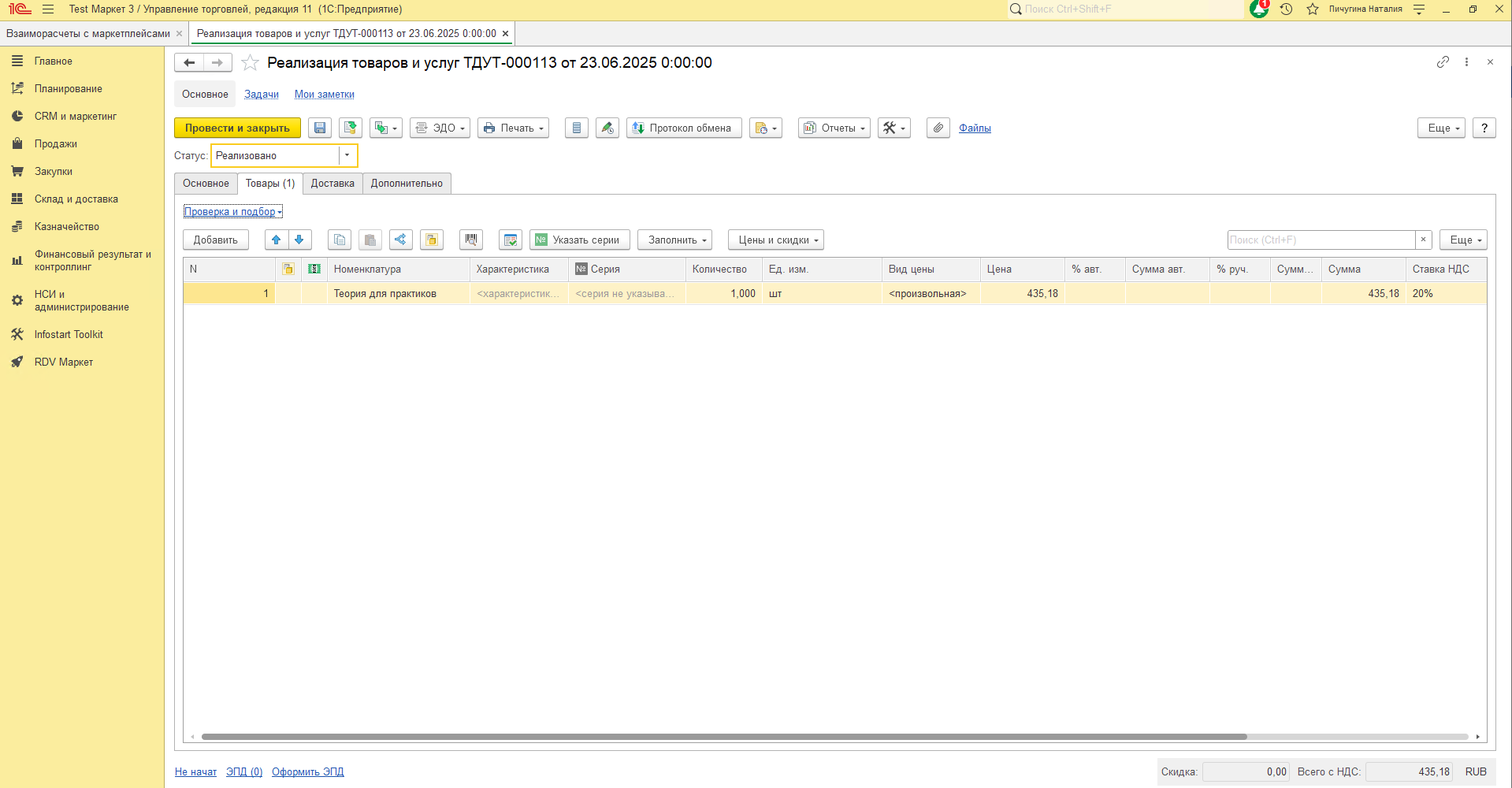Image resolution: width=1512 pixels, height=788 pixels.
Task: Expand Цены и скидки menu
Action: (x=776, y=240)
